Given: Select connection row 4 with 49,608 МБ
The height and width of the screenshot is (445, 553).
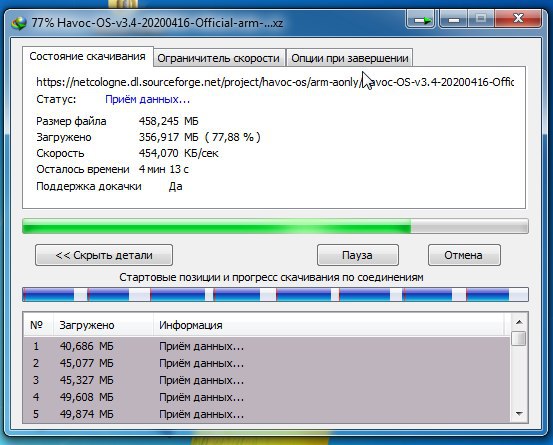Looking at the screenshot, I should pos(267,397).
